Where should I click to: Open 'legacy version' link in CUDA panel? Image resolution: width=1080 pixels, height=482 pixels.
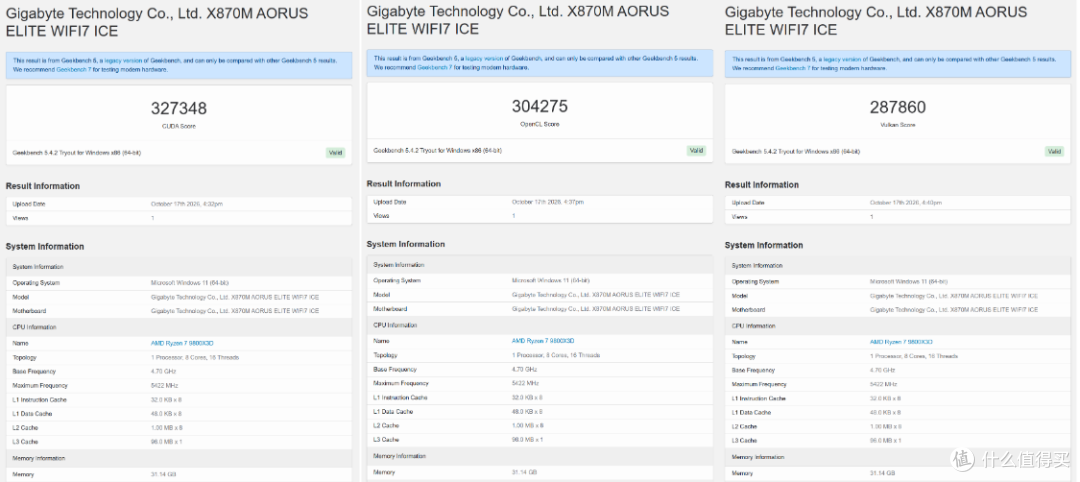point(123,61)
